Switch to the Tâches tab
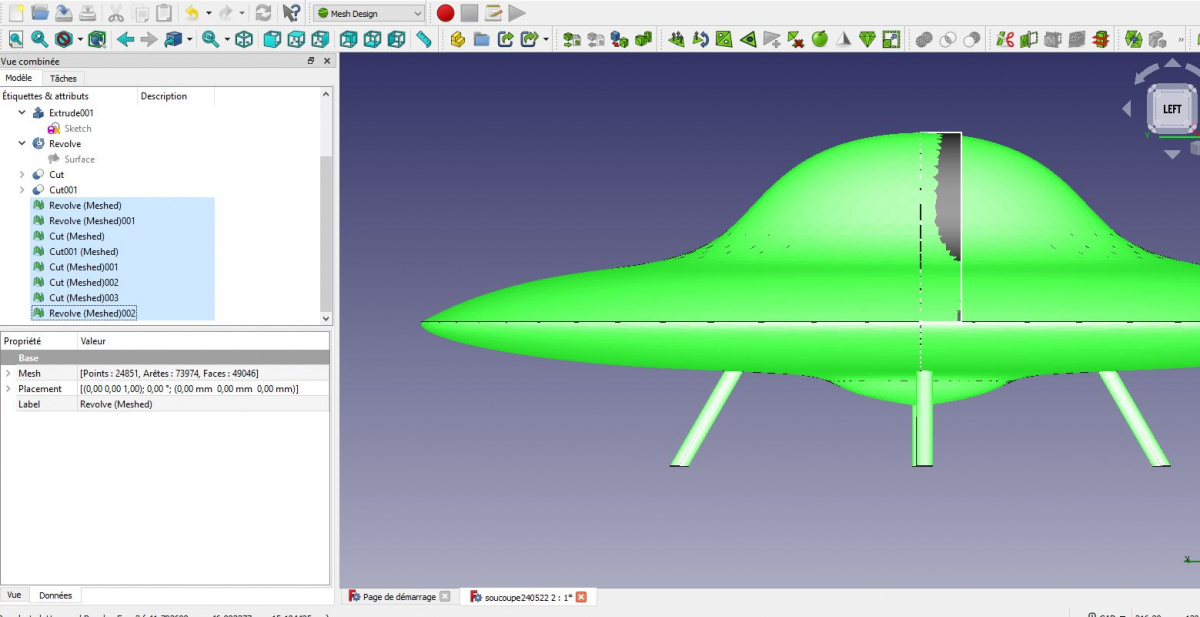 63,78
